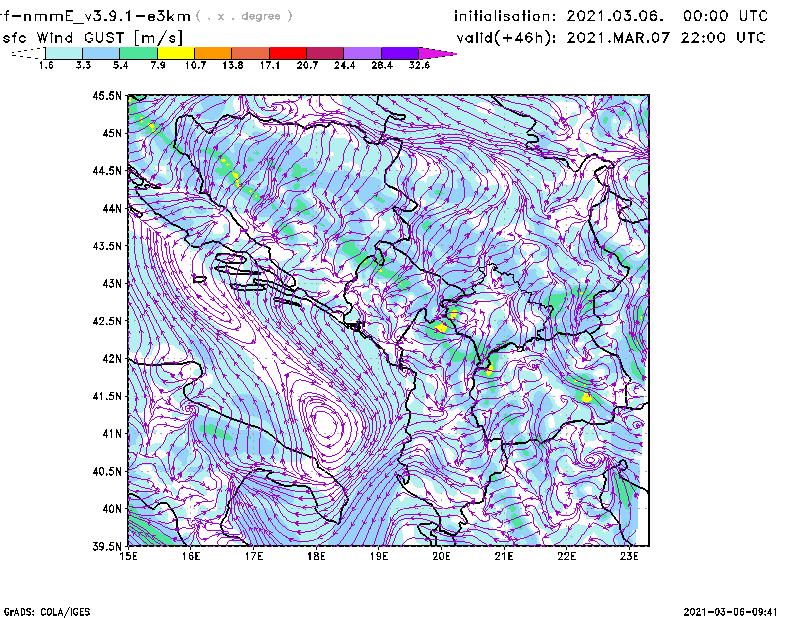Image resolution: width=800 pixels, height=618 pixels.
Task: Click the 21E longitude label
Action: (504, 556)
